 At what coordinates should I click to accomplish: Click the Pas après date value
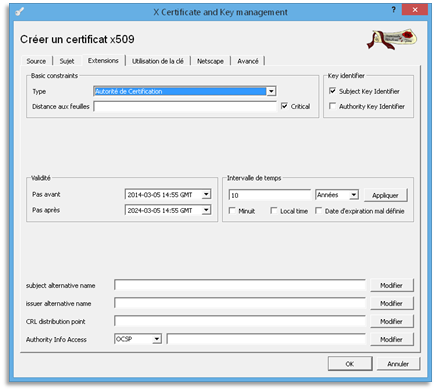pyautogui.click(x=160, y=210)
